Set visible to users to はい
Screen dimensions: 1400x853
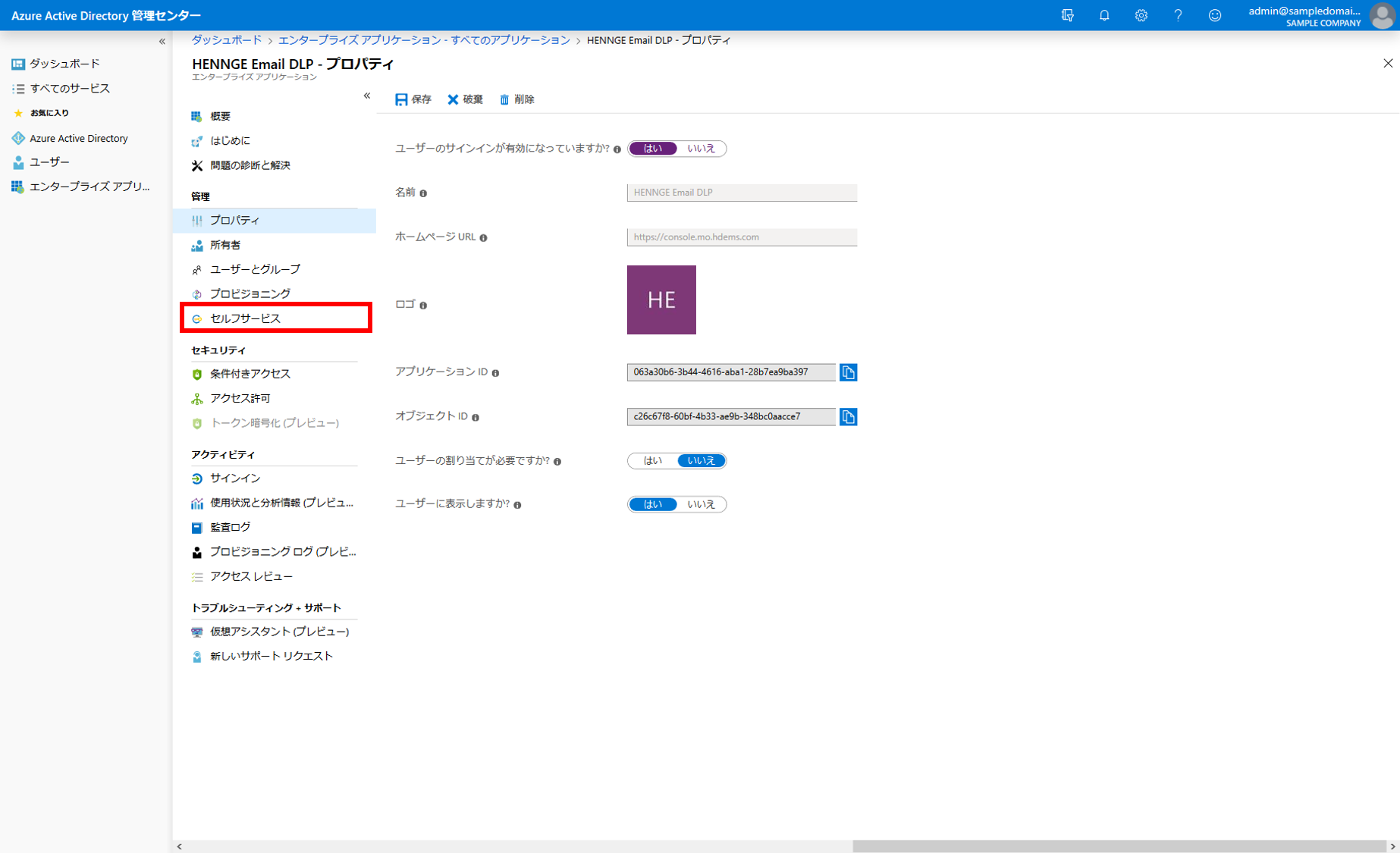point(653,504)
